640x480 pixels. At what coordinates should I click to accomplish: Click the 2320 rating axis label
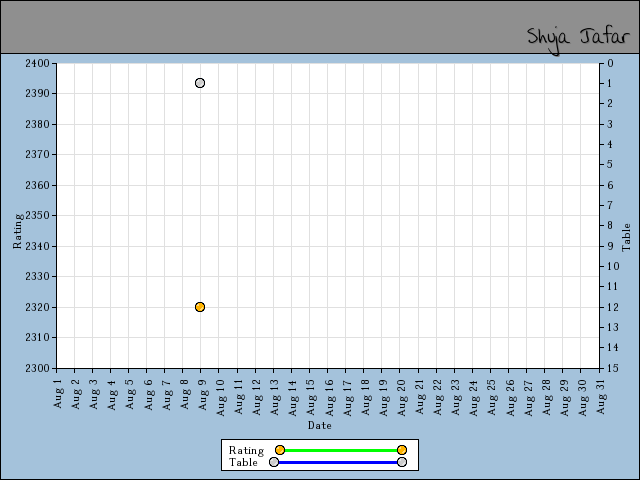click(37, 307)
